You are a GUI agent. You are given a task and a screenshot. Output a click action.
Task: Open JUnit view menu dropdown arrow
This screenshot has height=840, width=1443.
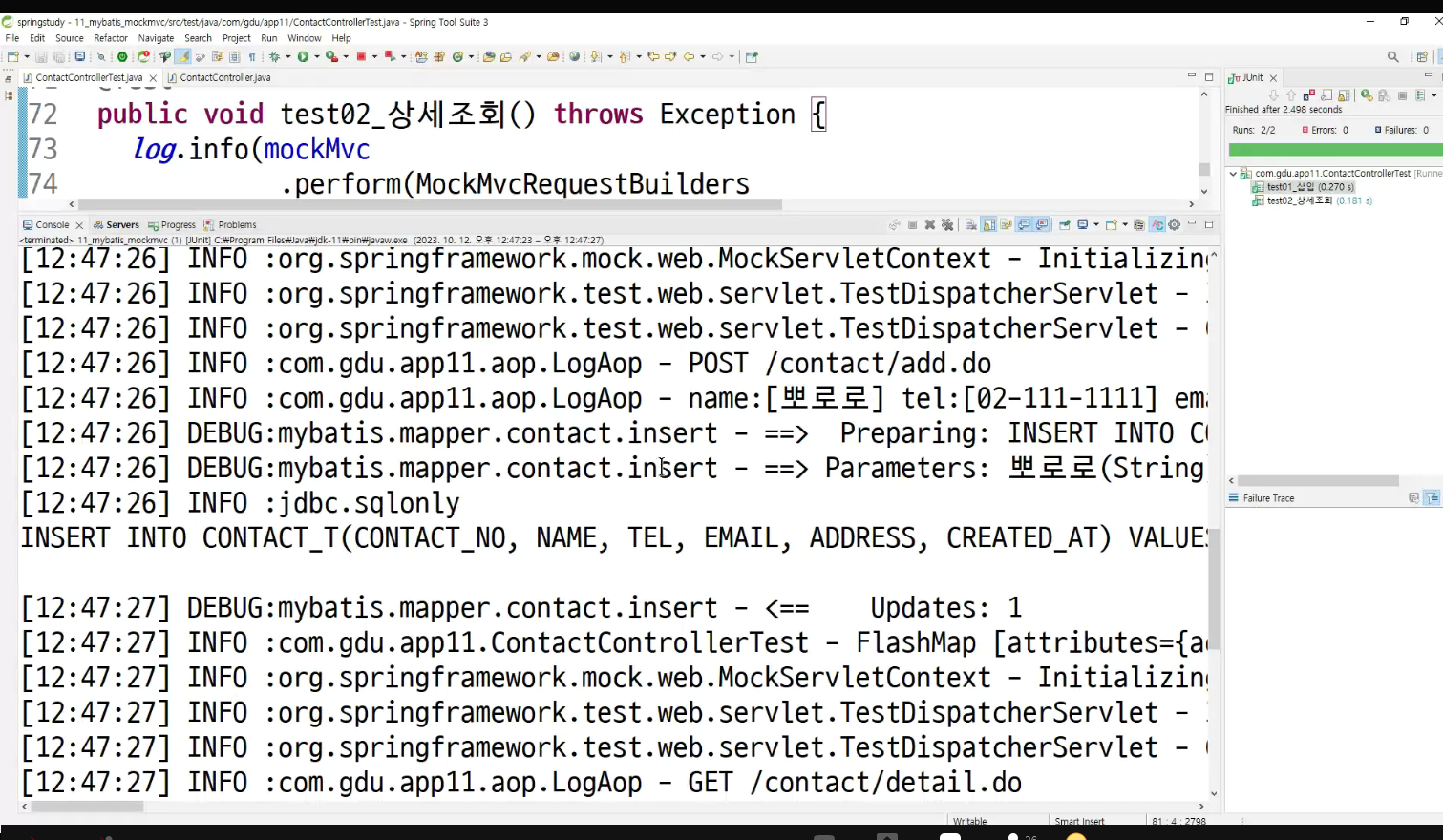coord(1434,95)
